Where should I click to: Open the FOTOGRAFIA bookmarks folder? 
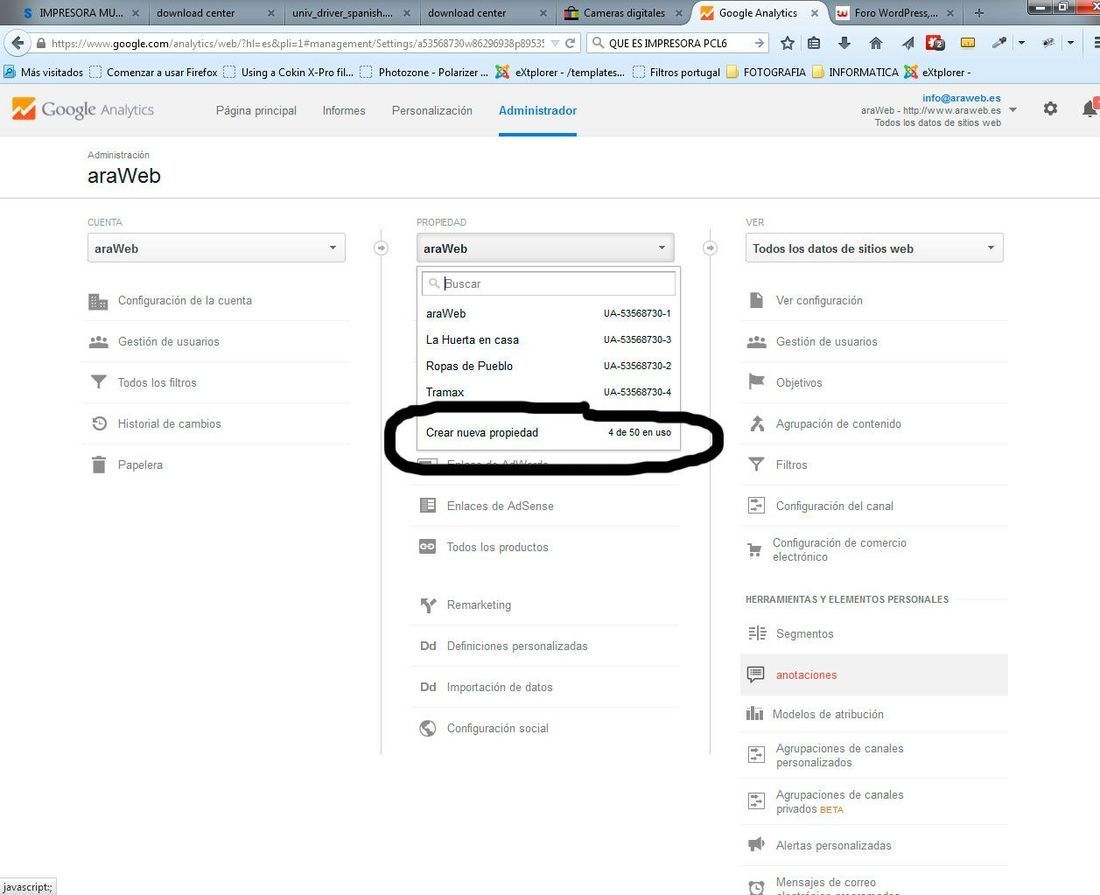[x=766, y=72]
